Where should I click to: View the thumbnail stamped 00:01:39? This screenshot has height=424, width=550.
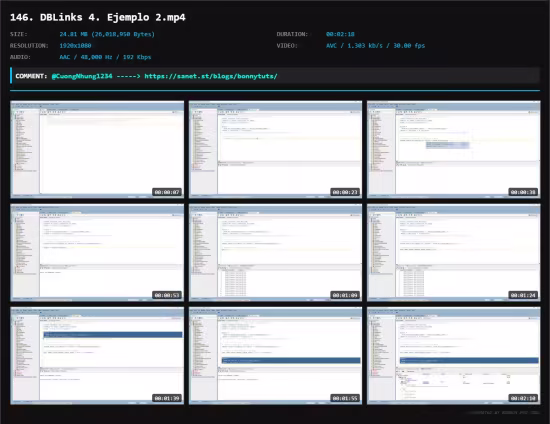pos(97,356)
